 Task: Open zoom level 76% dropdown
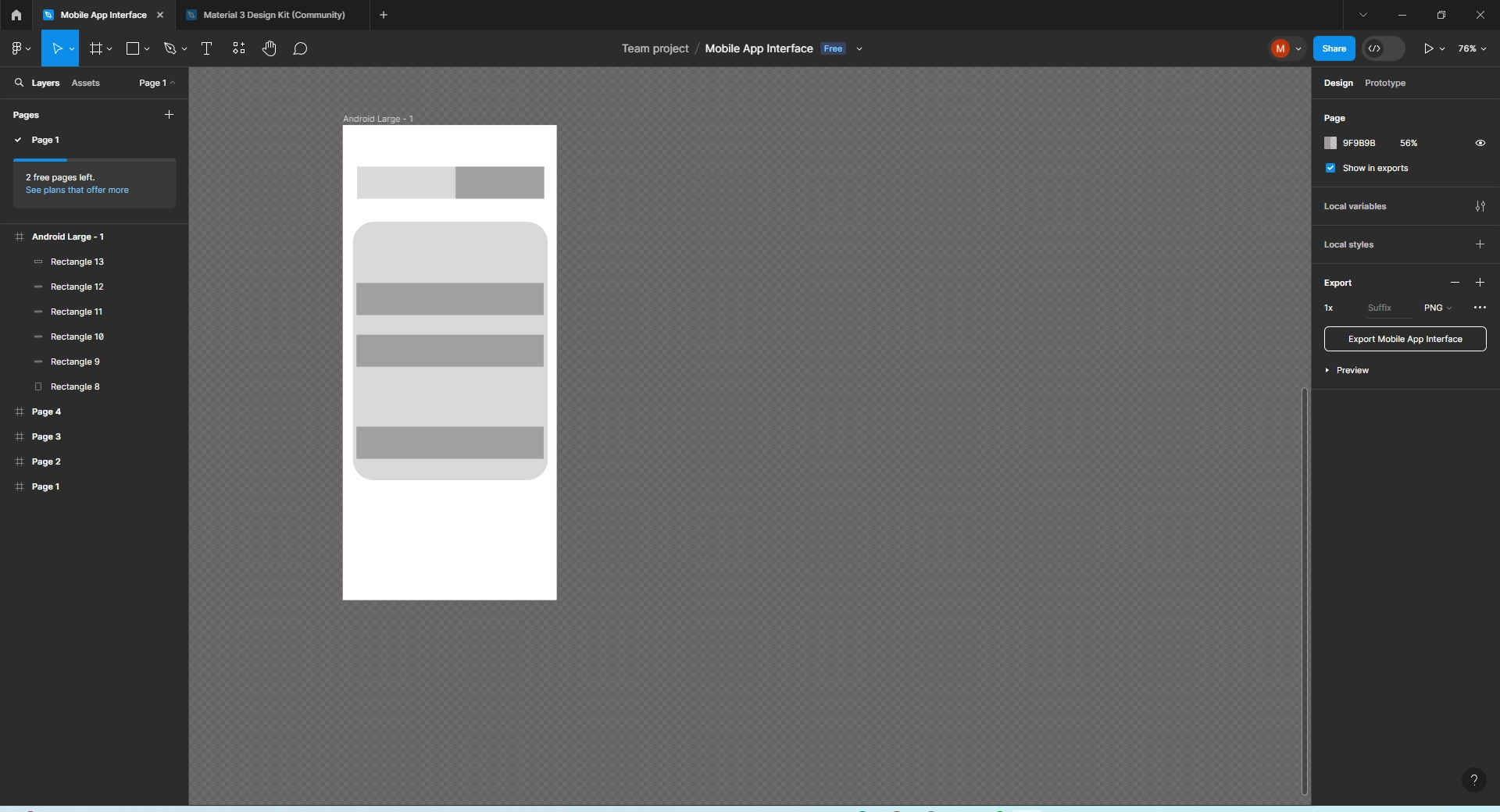[x=1472, y=48]
